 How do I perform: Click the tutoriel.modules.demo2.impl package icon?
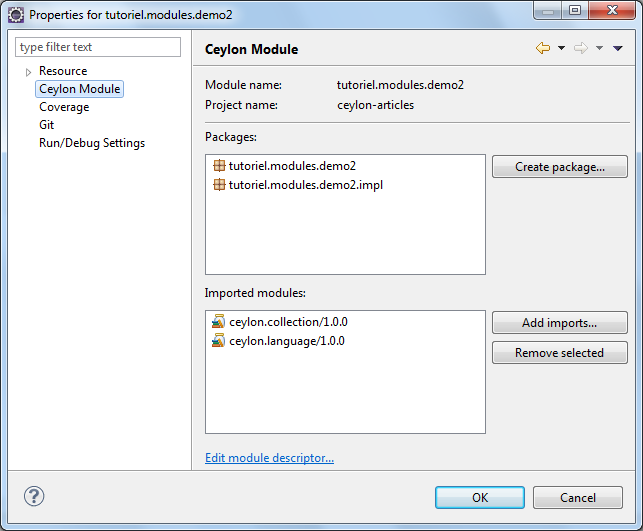tap(219, 184)
